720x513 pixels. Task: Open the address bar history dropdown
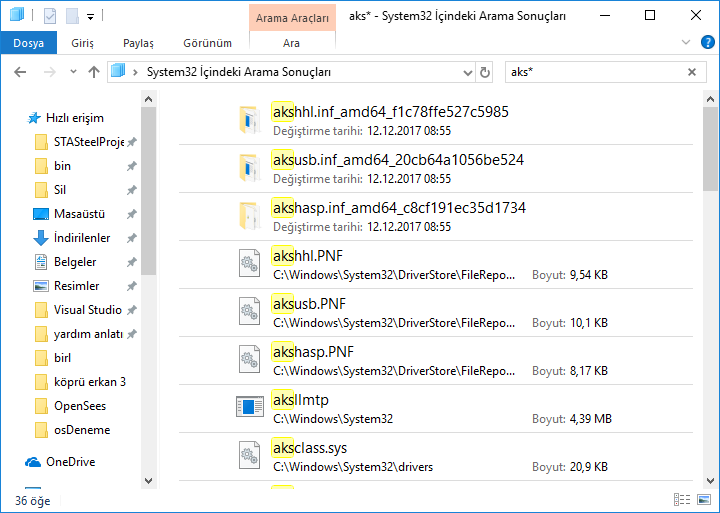tap(467, 72)
